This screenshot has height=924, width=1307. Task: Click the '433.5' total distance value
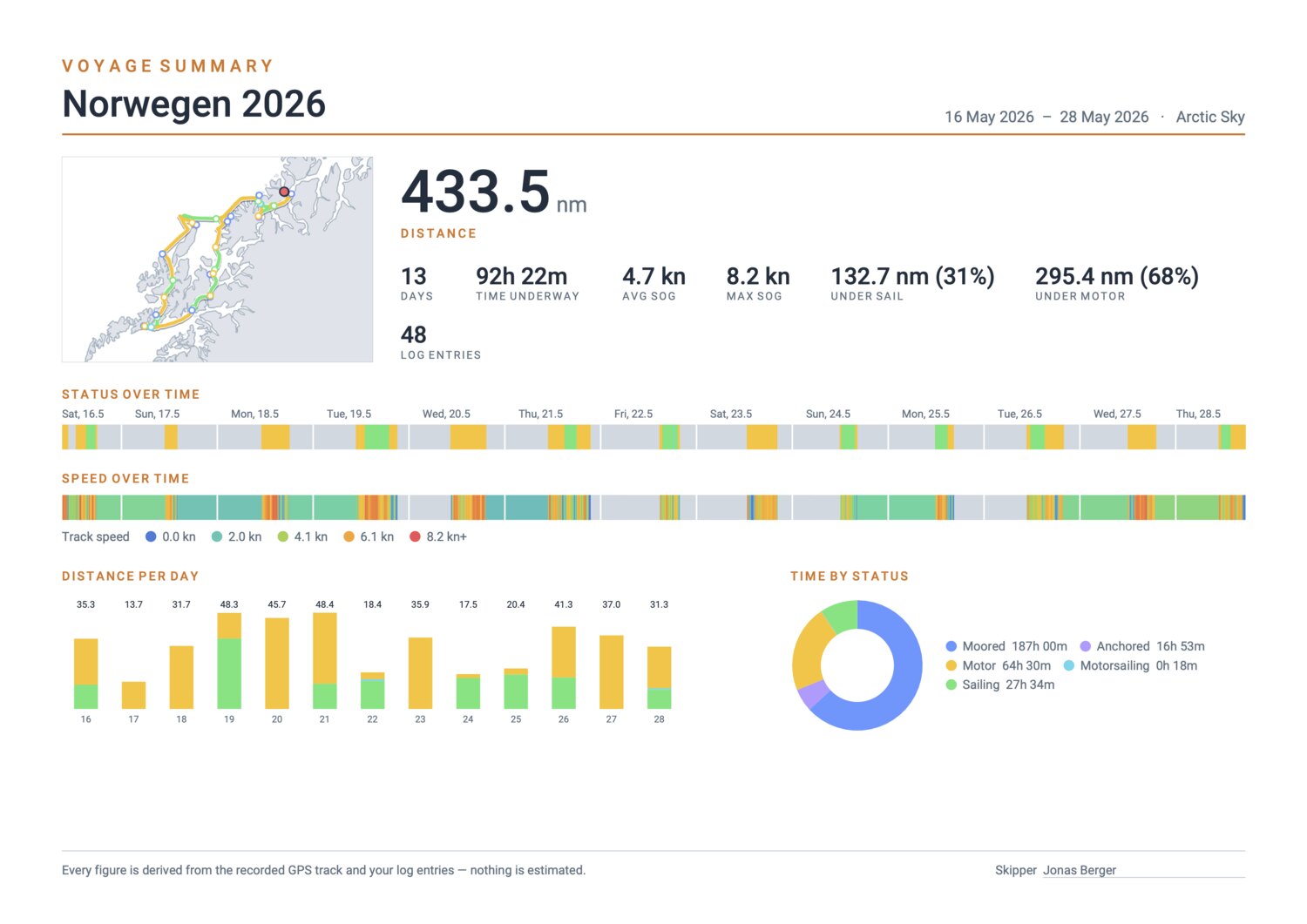476,192
